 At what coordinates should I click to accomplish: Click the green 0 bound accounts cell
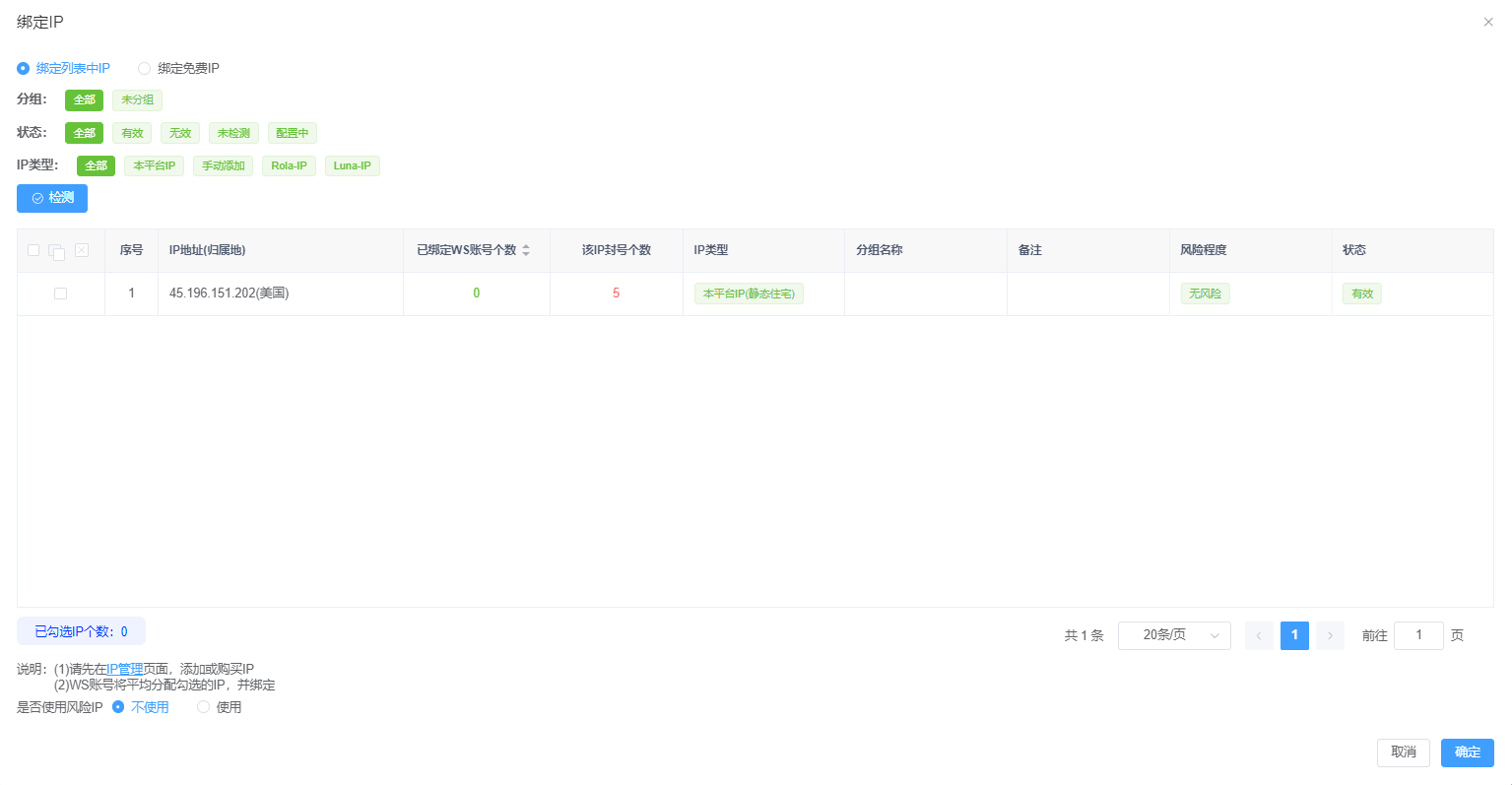pyautogui.click(x=477, y=294)
